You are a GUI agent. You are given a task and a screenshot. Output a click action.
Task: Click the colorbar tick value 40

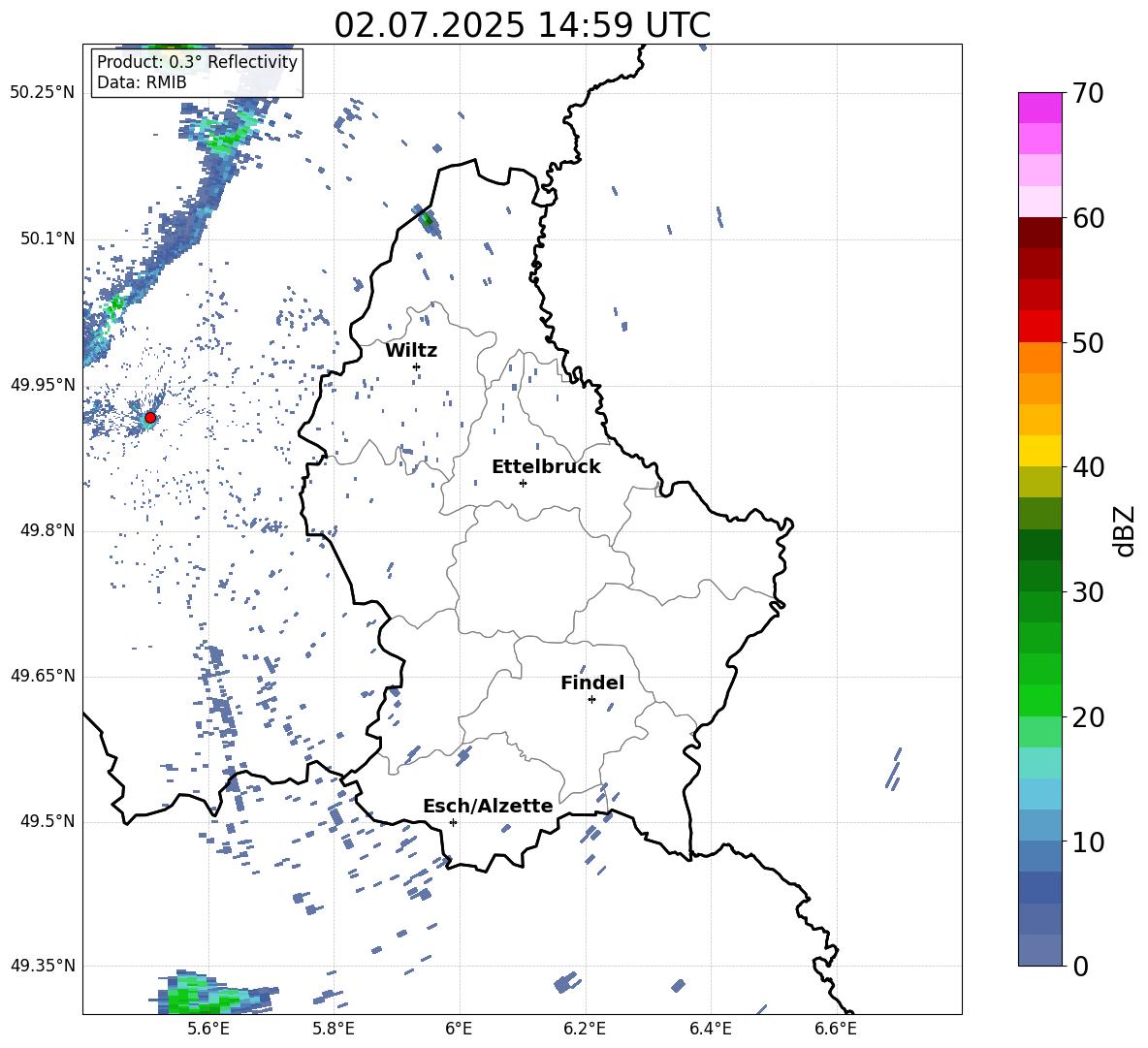[x=1088, y=467]
